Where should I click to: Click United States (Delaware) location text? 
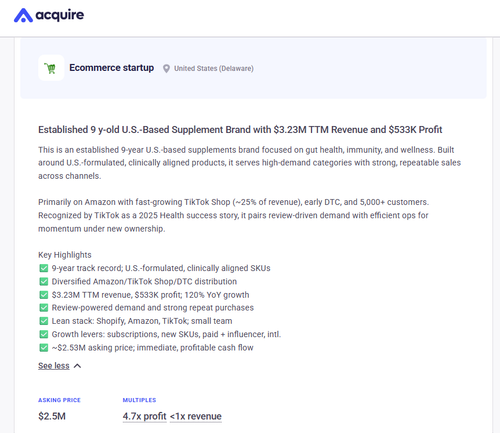214,68
